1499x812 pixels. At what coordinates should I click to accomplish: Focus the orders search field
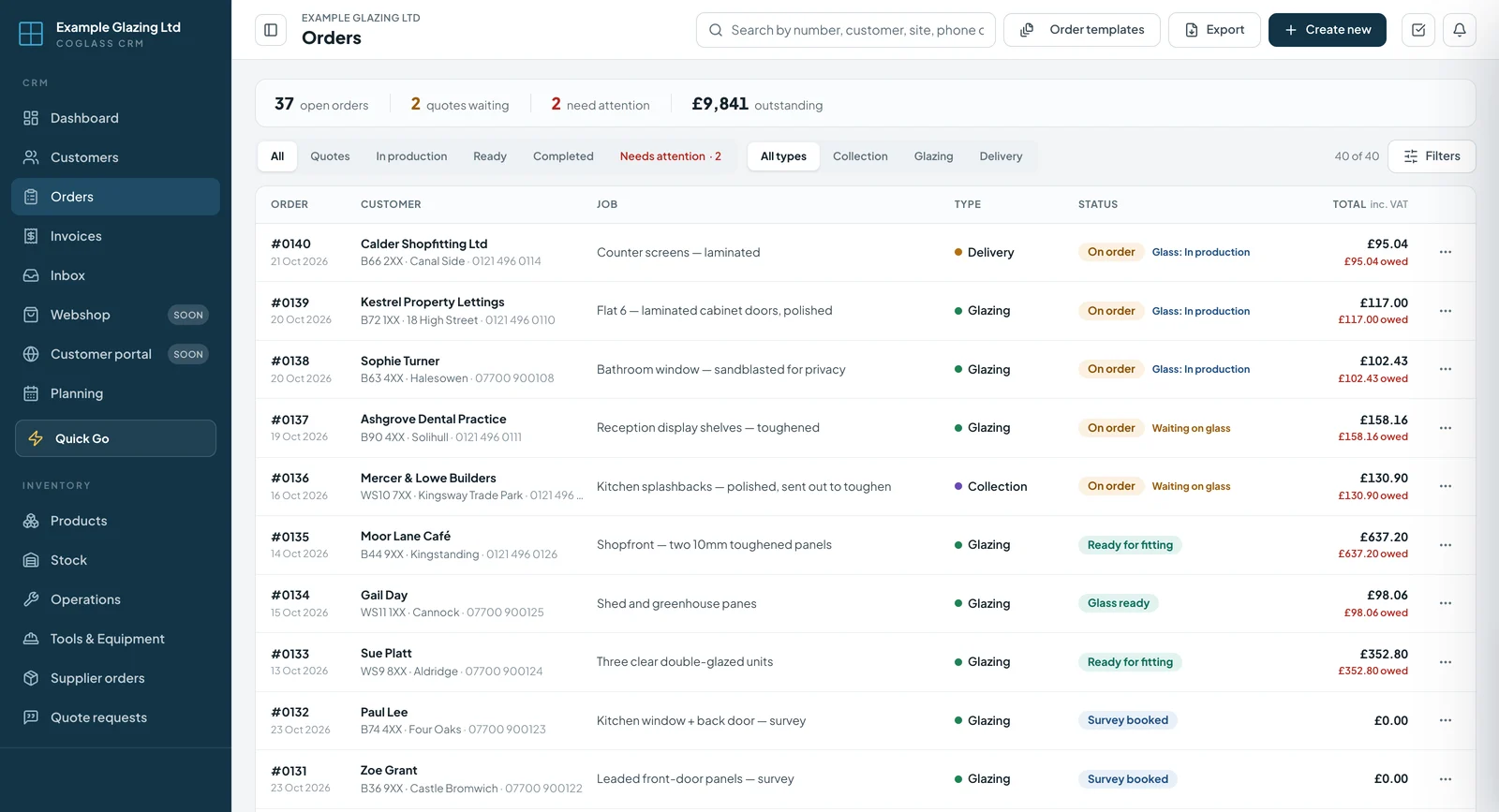coord(846,30)
